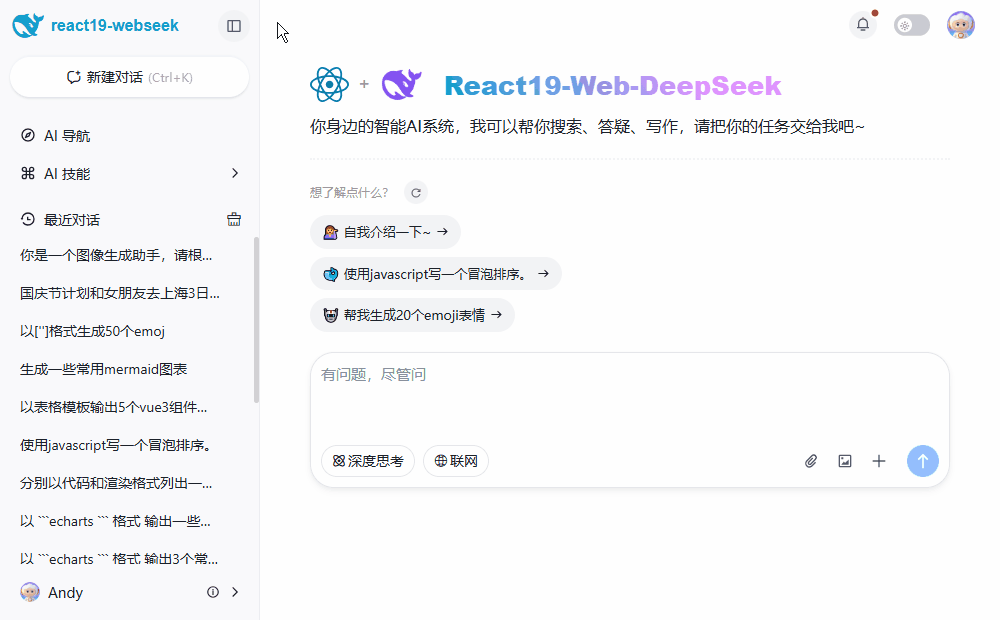This screenshot has height=620, width=1000.
Task: Click the info icon beside Andy
Action: (x=213, y=592)
